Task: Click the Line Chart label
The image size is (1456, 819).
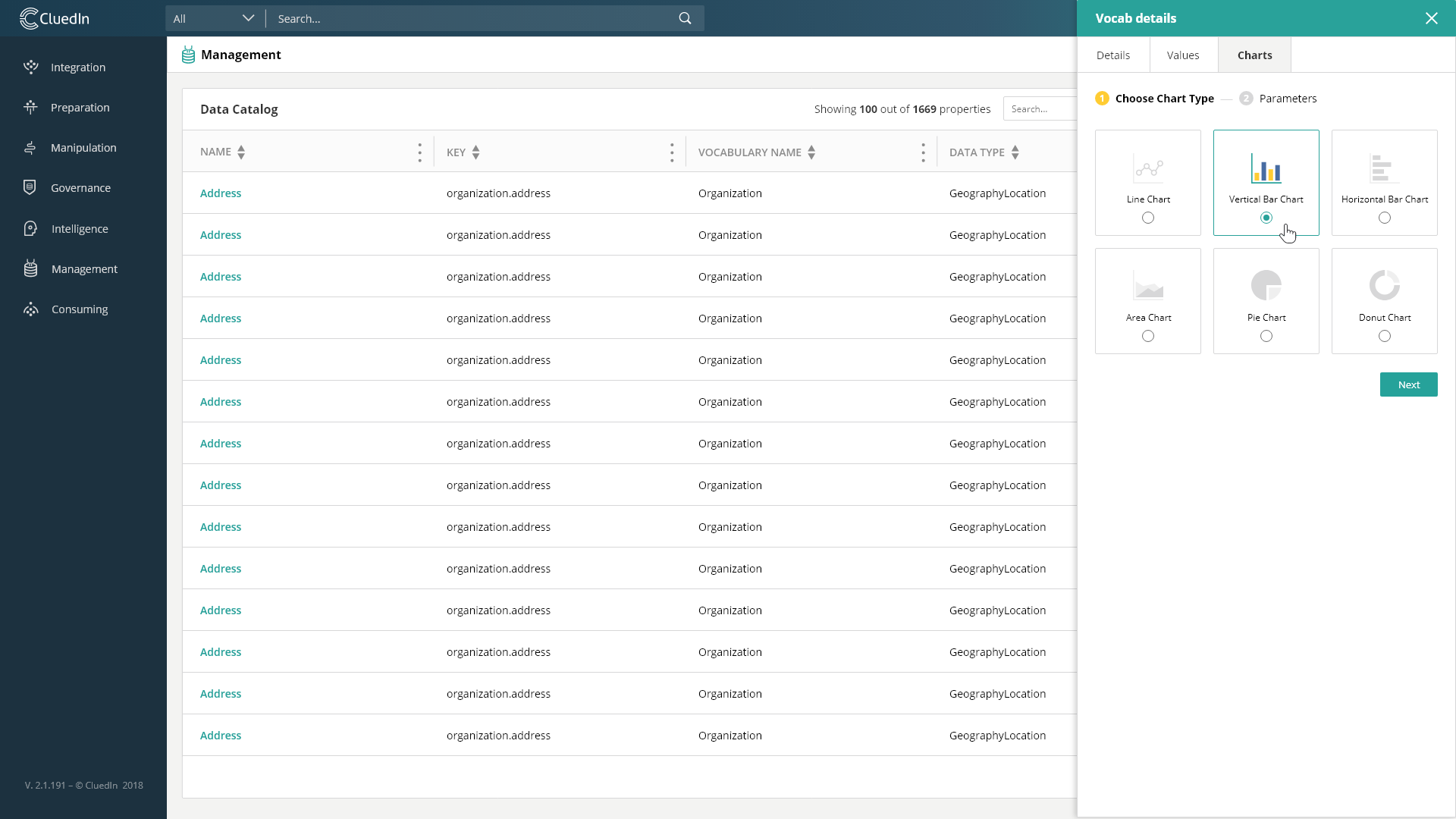Action: coord(1148,199)
